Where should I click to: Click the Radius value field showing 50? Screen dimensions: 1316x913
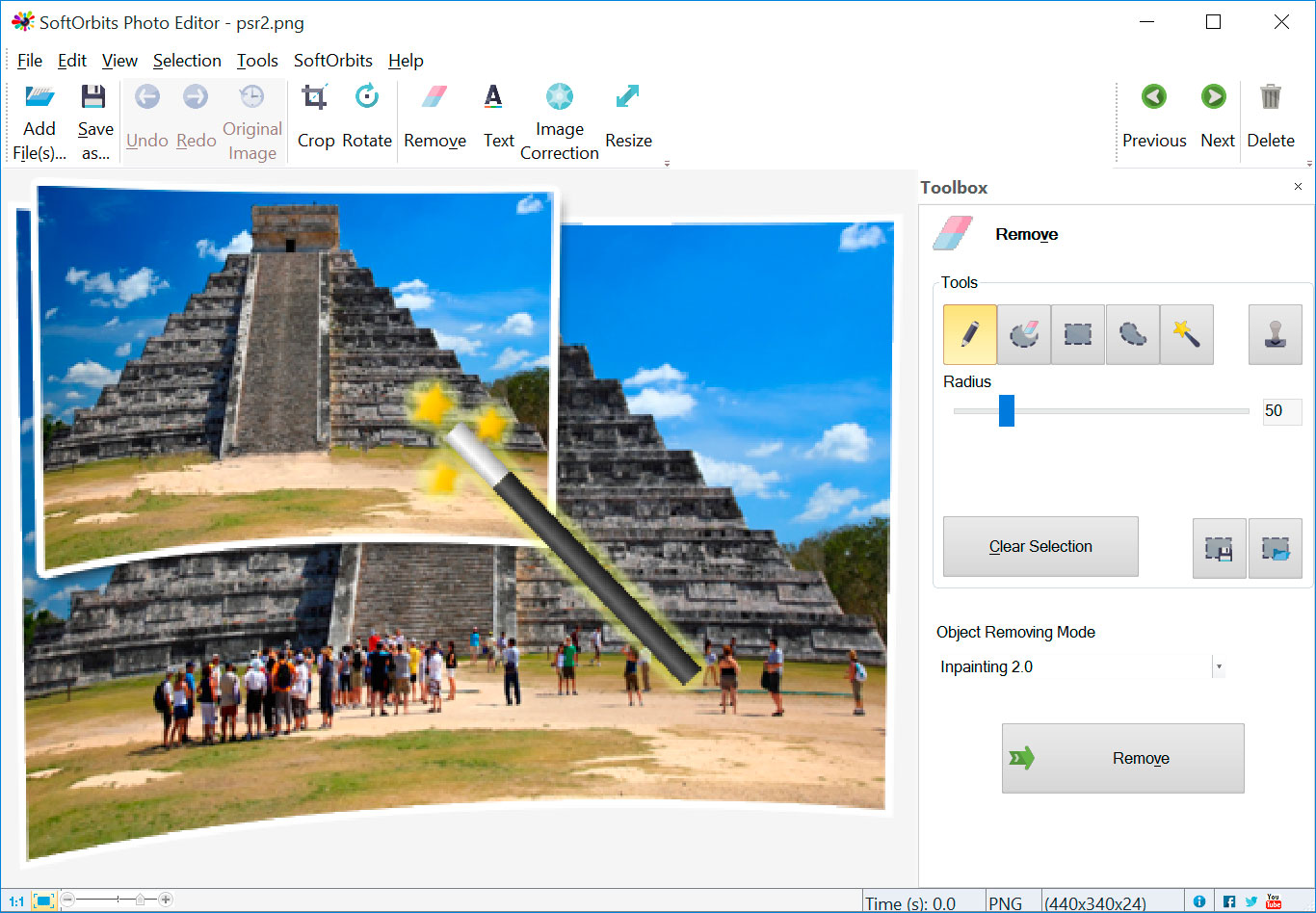click(1281, 411)
